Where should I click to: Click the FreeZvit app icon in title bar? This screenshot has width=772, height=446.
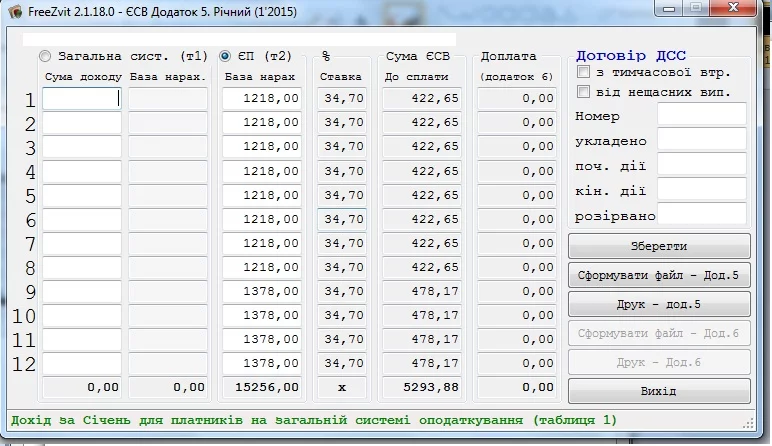15,11
